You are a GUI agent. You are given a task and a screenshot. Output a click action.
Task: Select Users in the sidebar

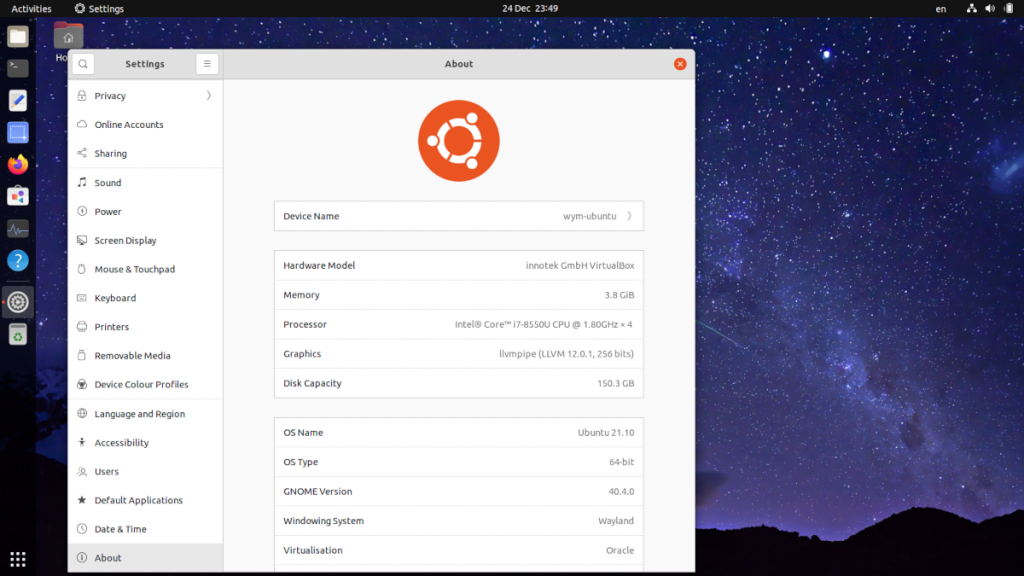pyautogui.click(x=145, y=471)
